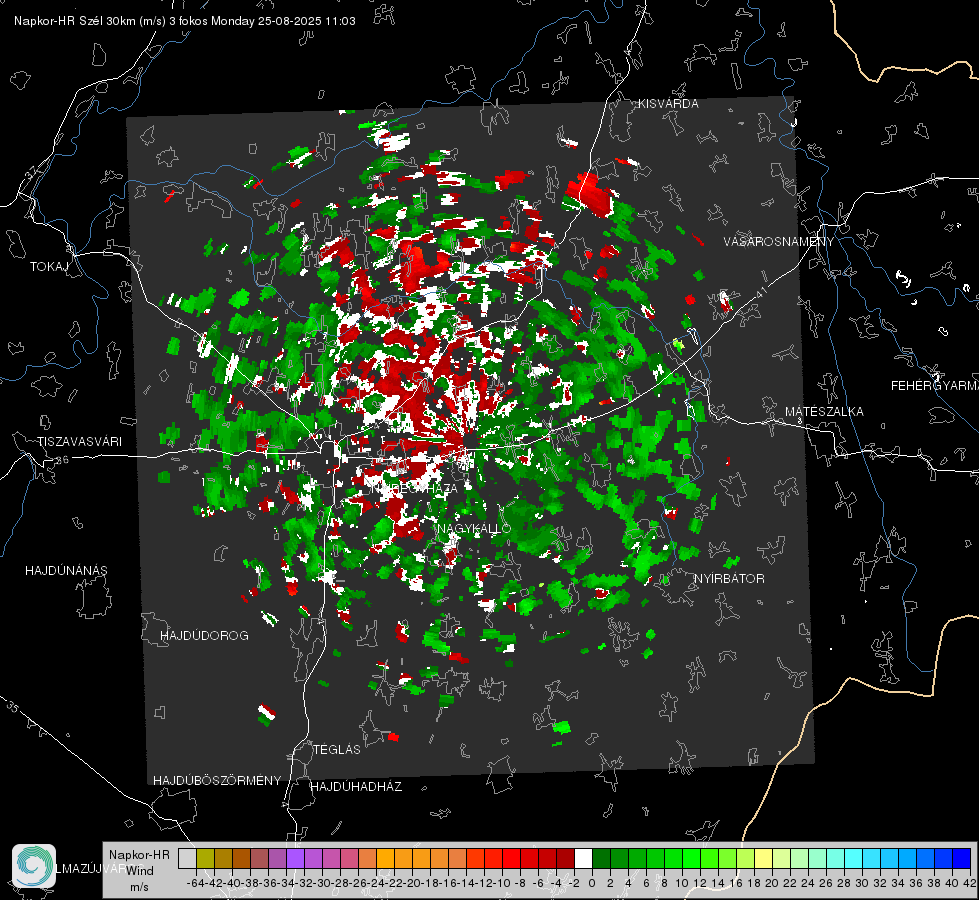Screen dimensions: 979x900
Task: Select the NAGYKÁLLÓ town label
Action: tap(474, 529)
